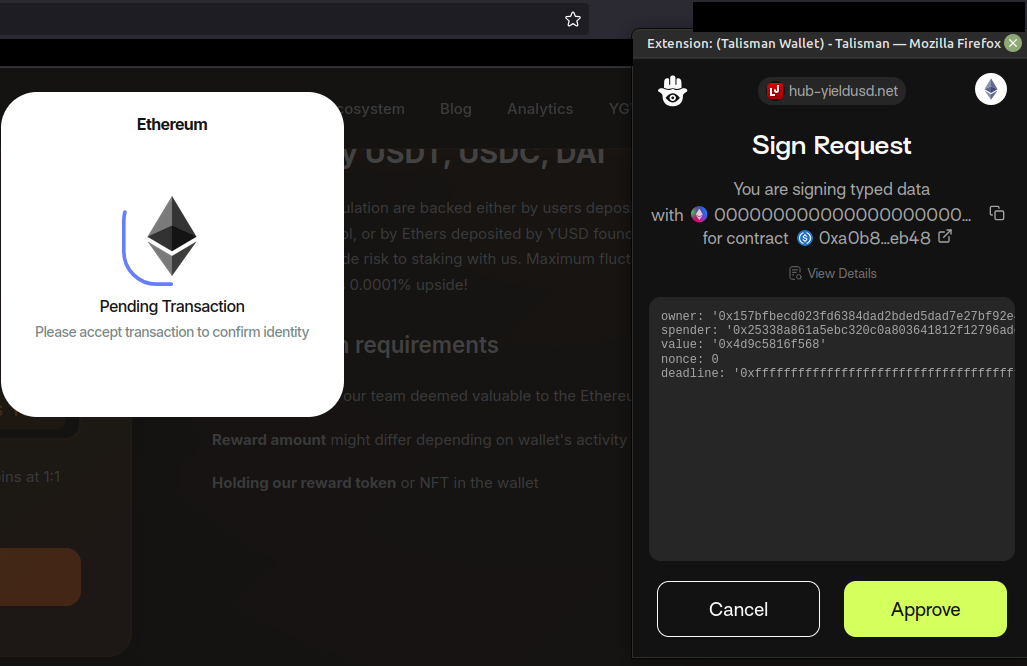Click the colorful account avatar next to 'with'
This screenshot has width=1027, height=666.
pyautogui.click(x=699, y=214)
